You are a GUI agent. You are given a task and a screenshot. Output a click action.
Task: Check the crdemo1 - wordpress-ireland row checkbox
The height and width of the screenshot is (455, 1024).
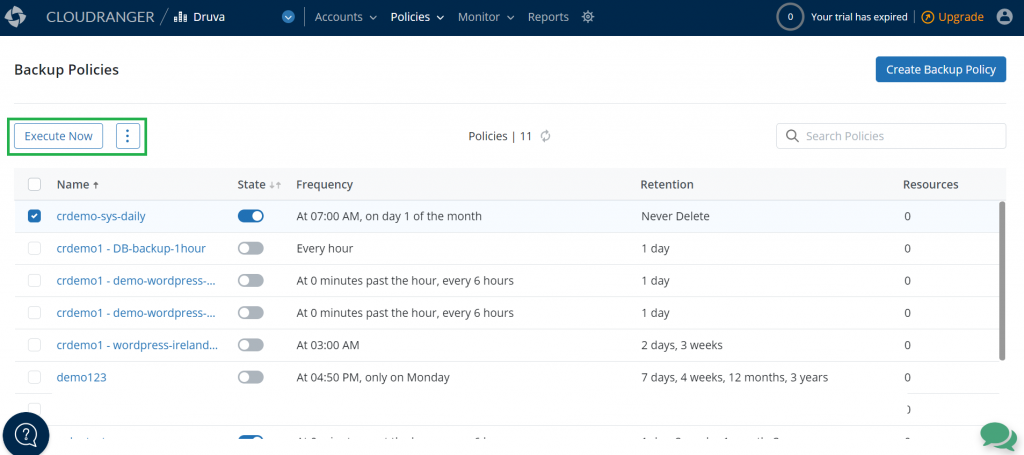tap(34, 345)
